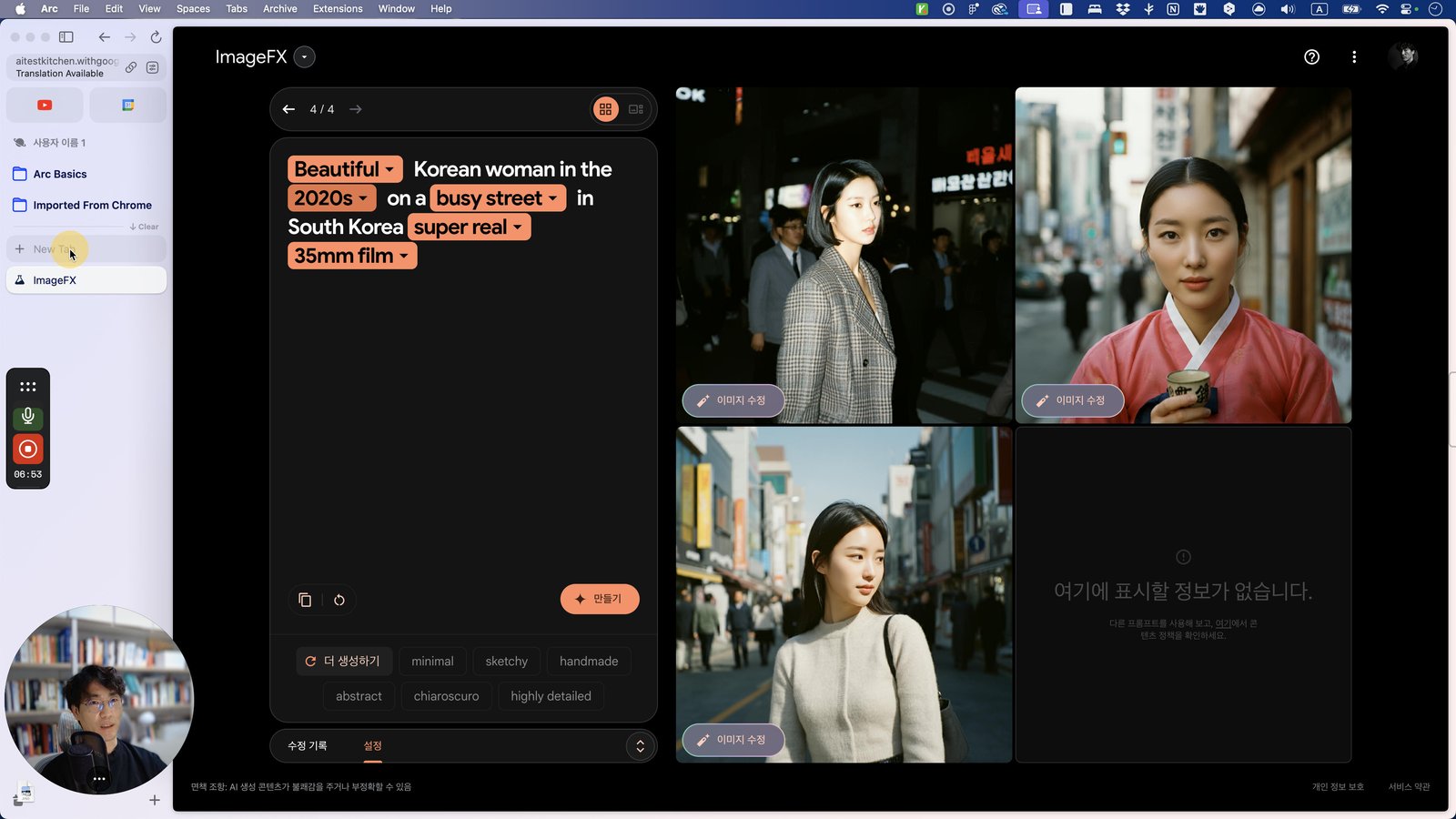Image resolution: width=1456 pixels, height=819 pixels.
Task: Open the 설정 tab
Action: pos(373,746)
